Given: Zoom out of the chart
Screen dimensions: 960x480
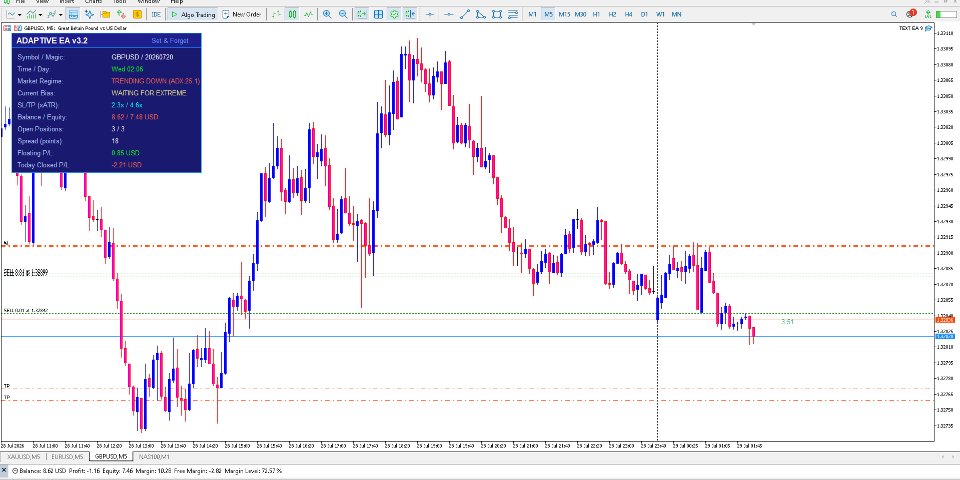Looking at the screenshot, I should click(343, 14).
